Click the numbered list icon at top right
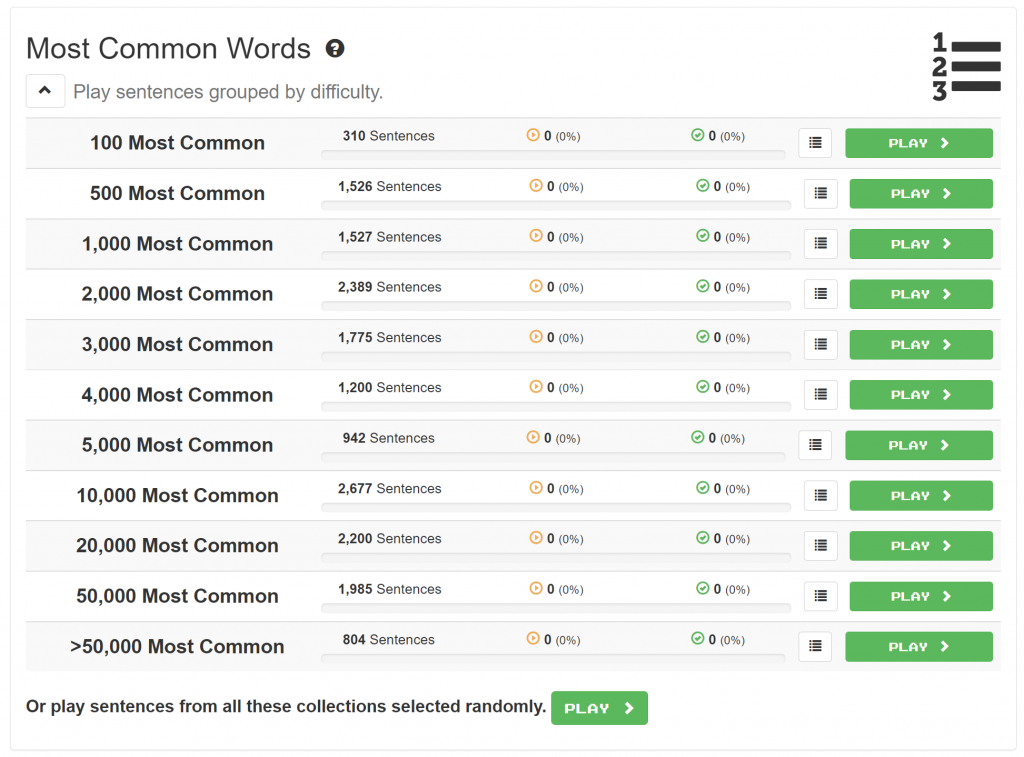 (966, 67)
